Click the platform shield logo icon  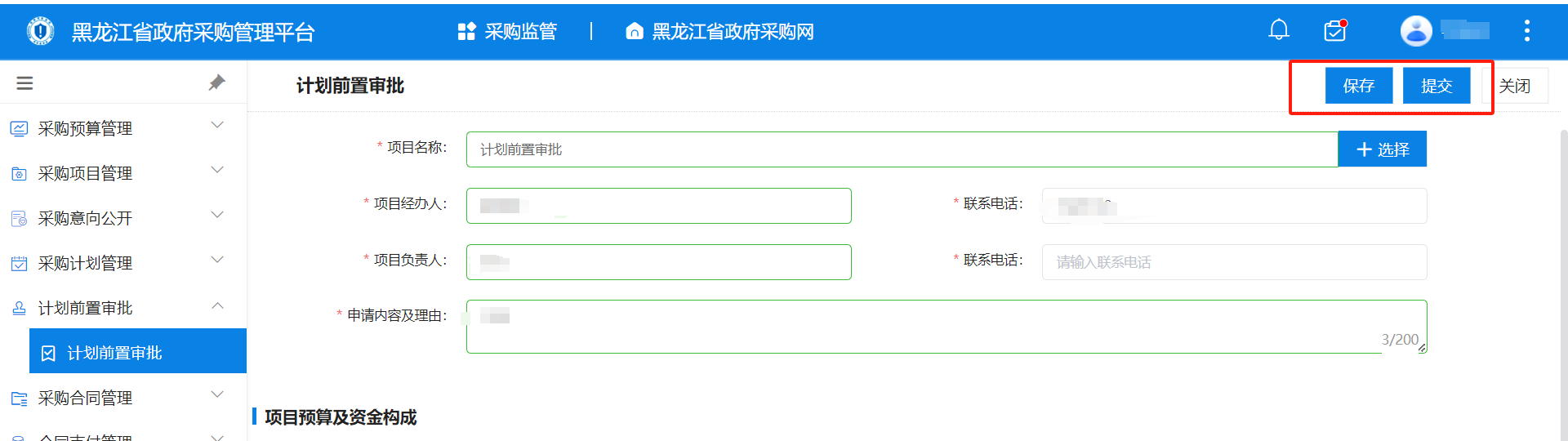(40, 31)
